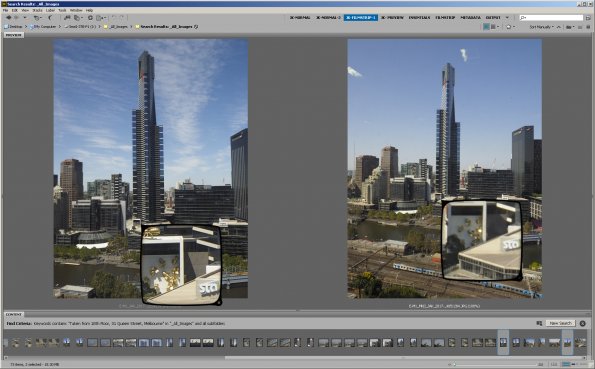Open the Filter by rating star dropdown

coord(510,27)
